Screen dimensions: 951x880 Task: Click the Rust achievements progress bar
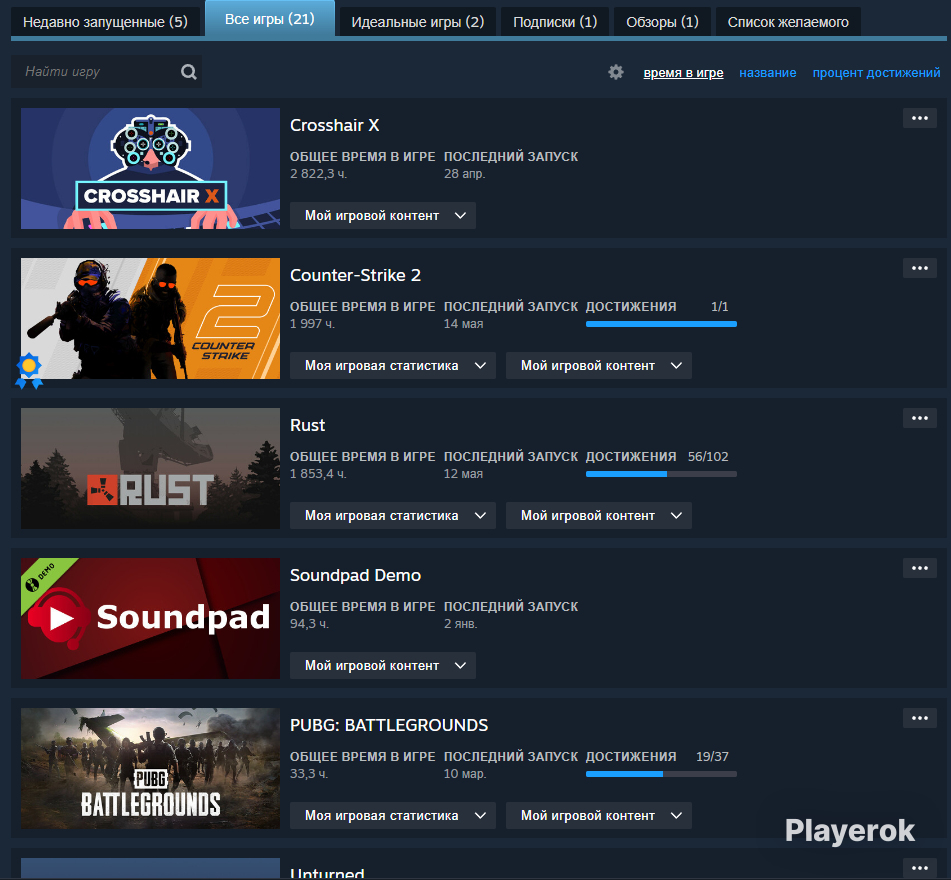(661, 474)
